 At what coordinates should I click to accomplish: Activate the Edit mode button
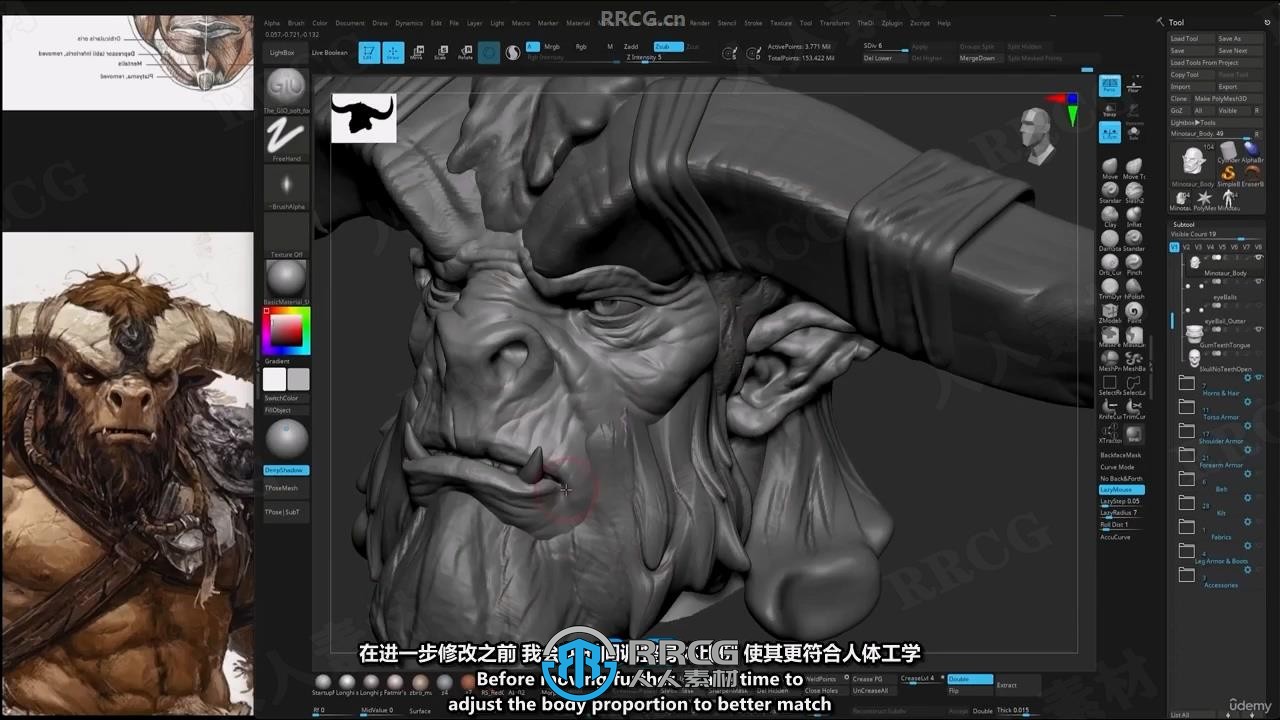click(369, 52)
